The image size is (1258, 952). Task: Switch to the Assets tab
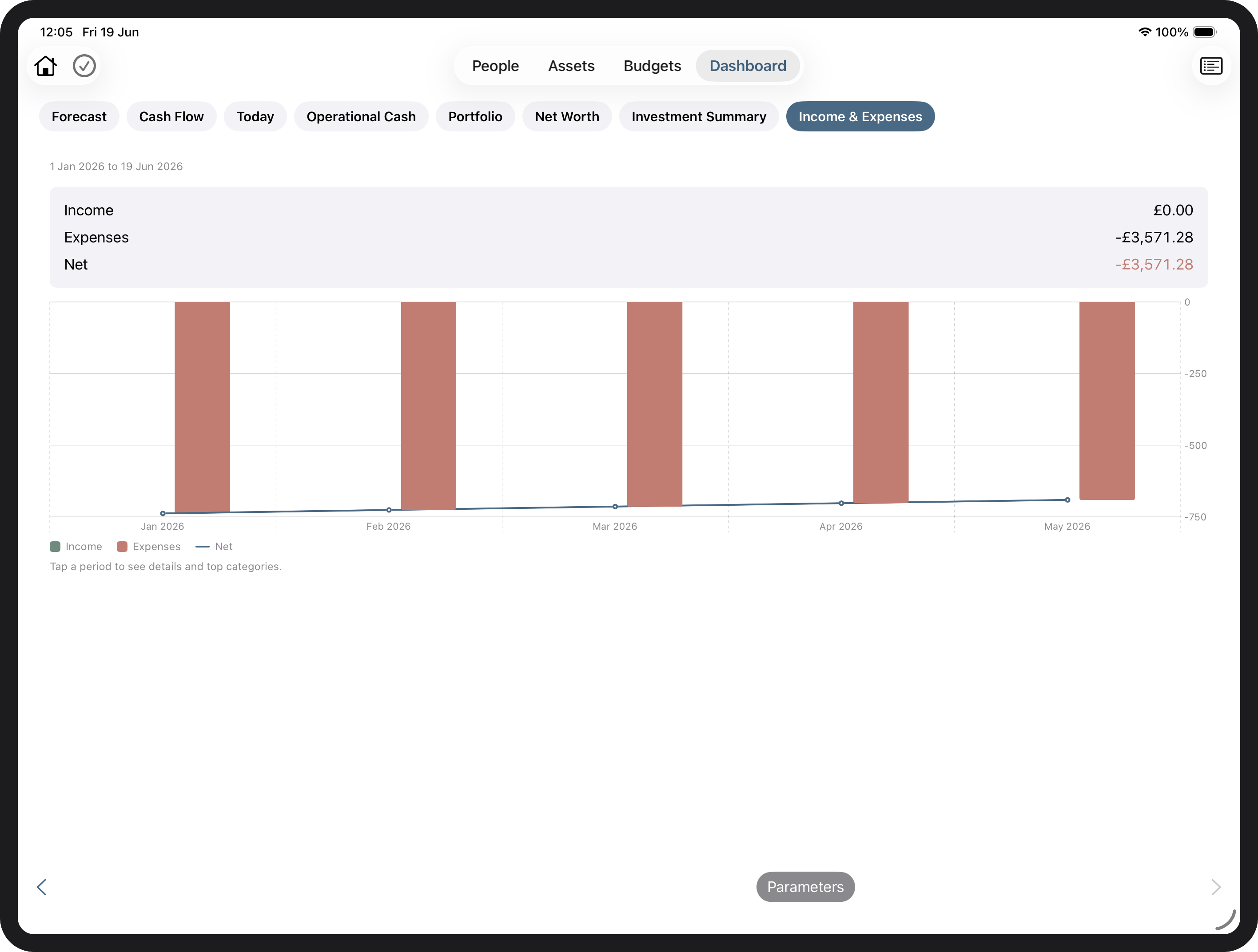coord(571,66)
